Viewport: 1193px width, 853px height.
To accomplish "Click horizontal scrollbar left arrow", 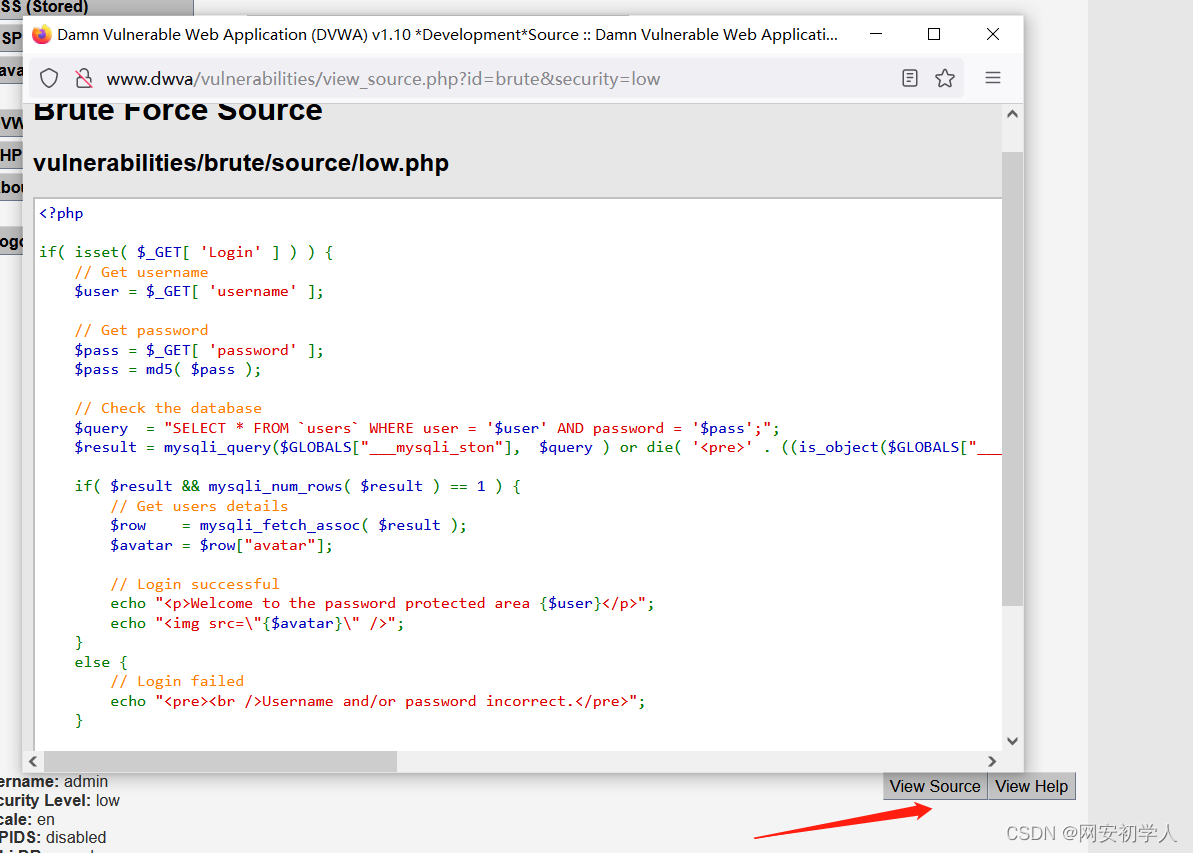I will click(33, 761).
